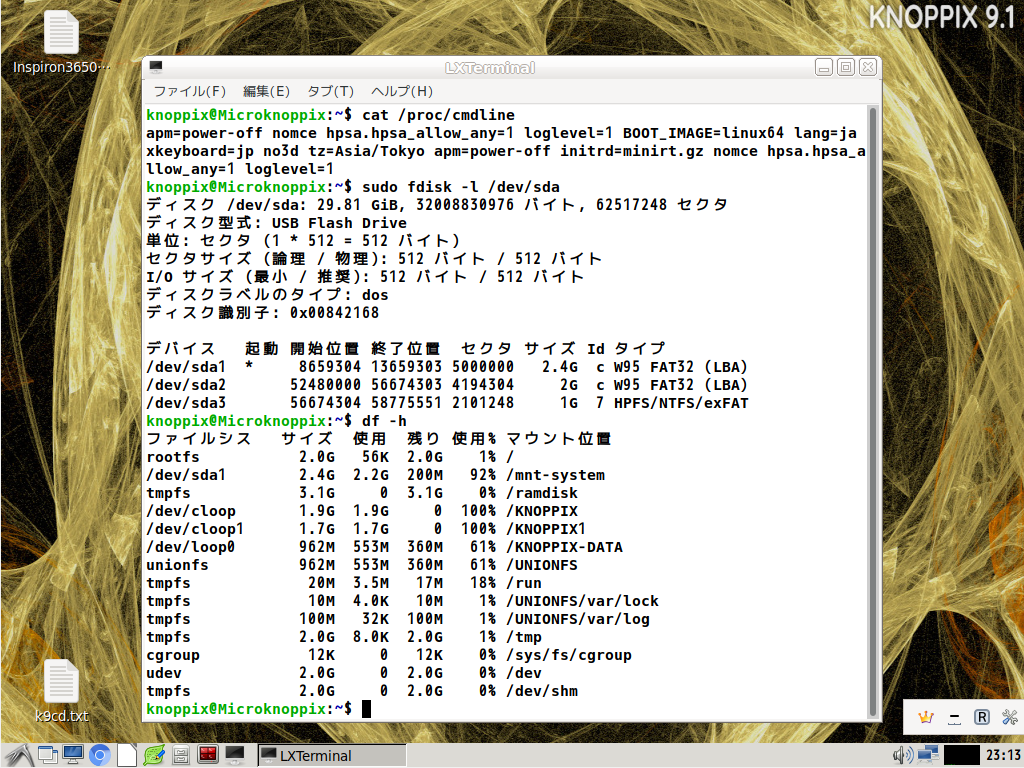Open the ヘルプ(H) menu
The height and width of the screenshot is (768, 1024).
[402, 91]
